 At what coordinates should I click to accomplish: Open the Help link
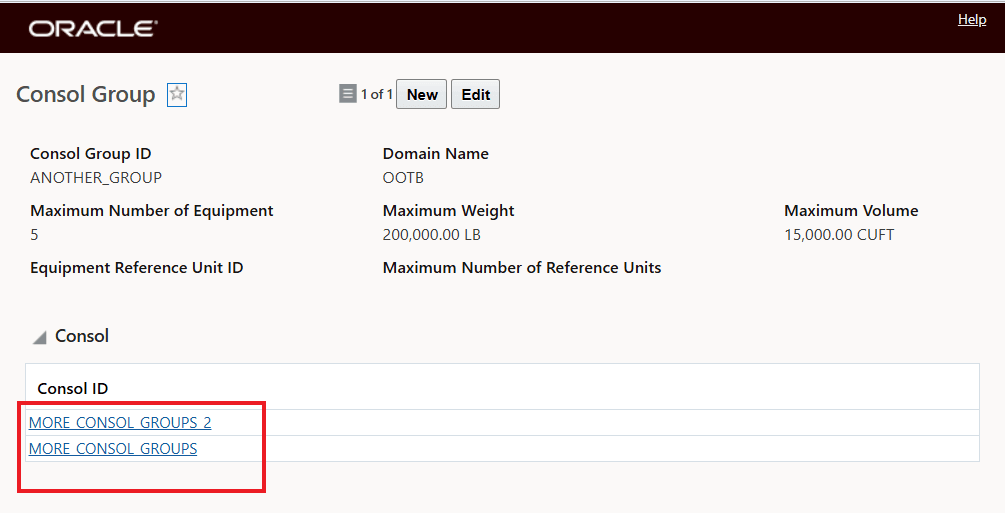972,19
